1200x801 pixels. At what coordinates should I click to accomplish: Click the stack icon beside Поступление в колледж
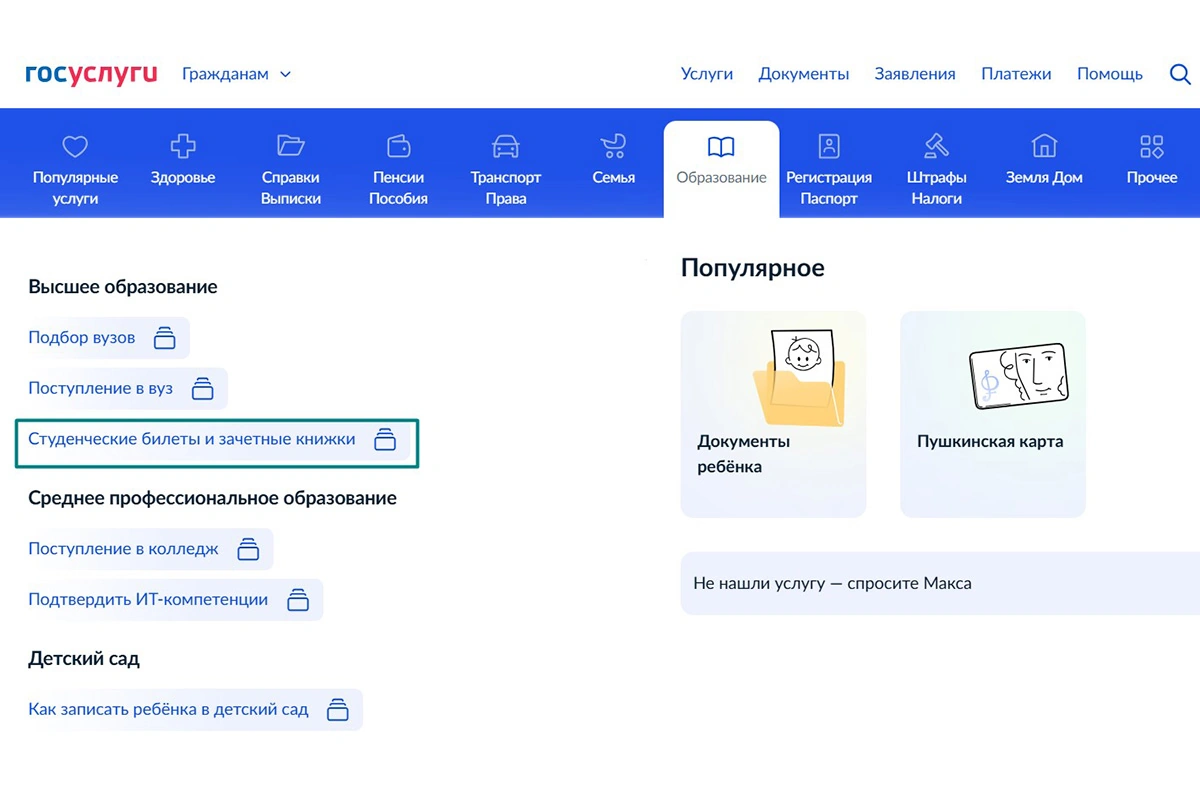point(248,549)
